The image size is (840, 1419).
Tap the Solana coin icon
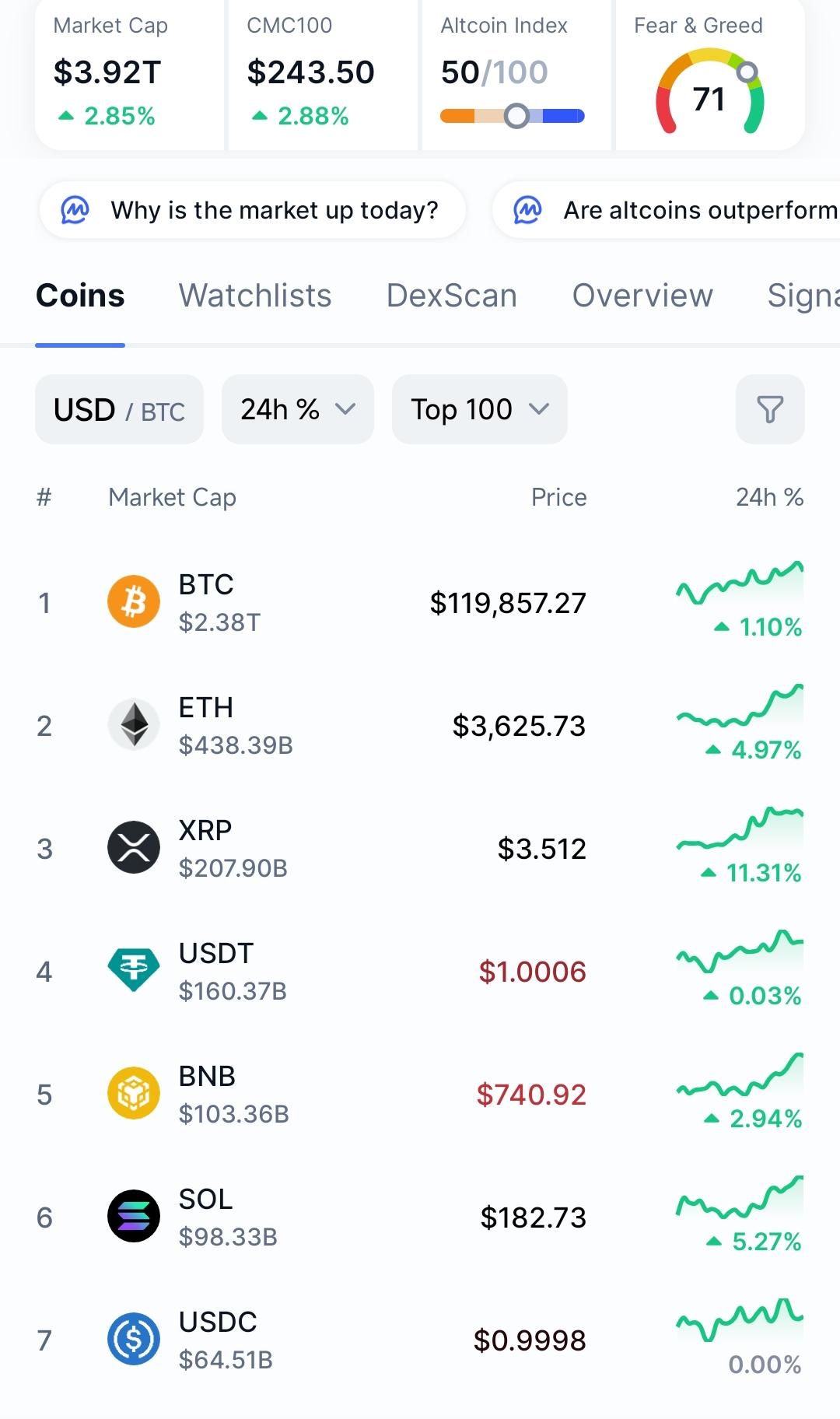click(134, 1217)
